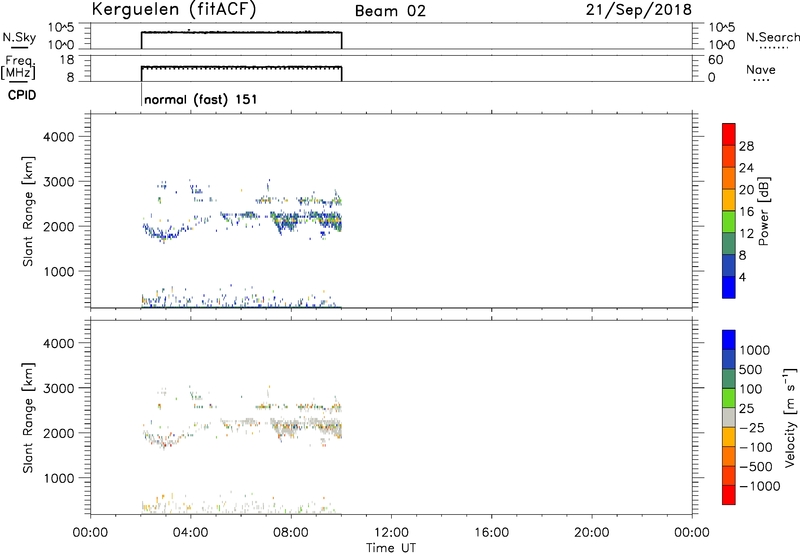800x554 pixels.
Task: Click the 'Beam 02' label
Action: 390,11
